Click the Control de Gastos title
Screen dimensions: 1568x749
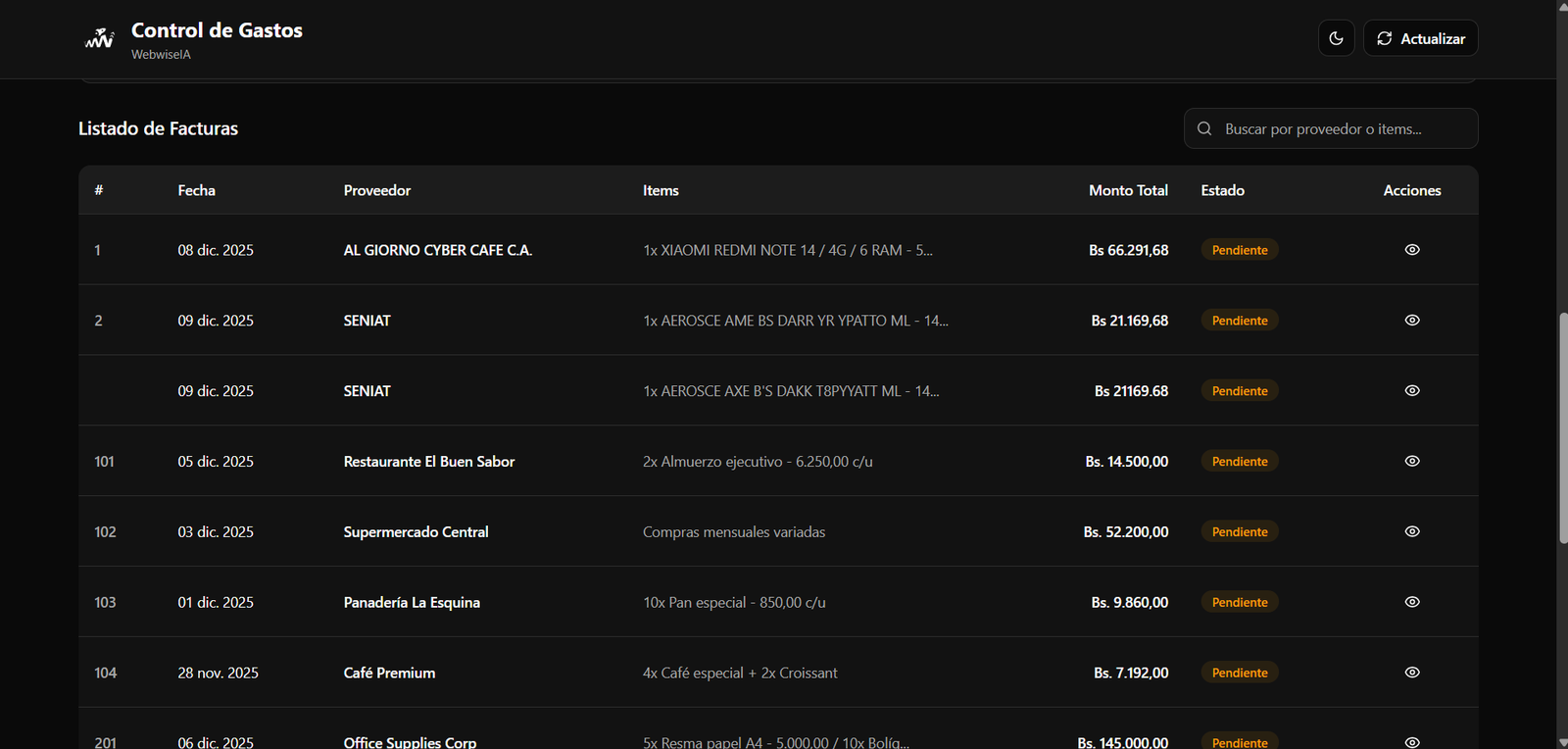pyautogui.click(x=217, y=30)
